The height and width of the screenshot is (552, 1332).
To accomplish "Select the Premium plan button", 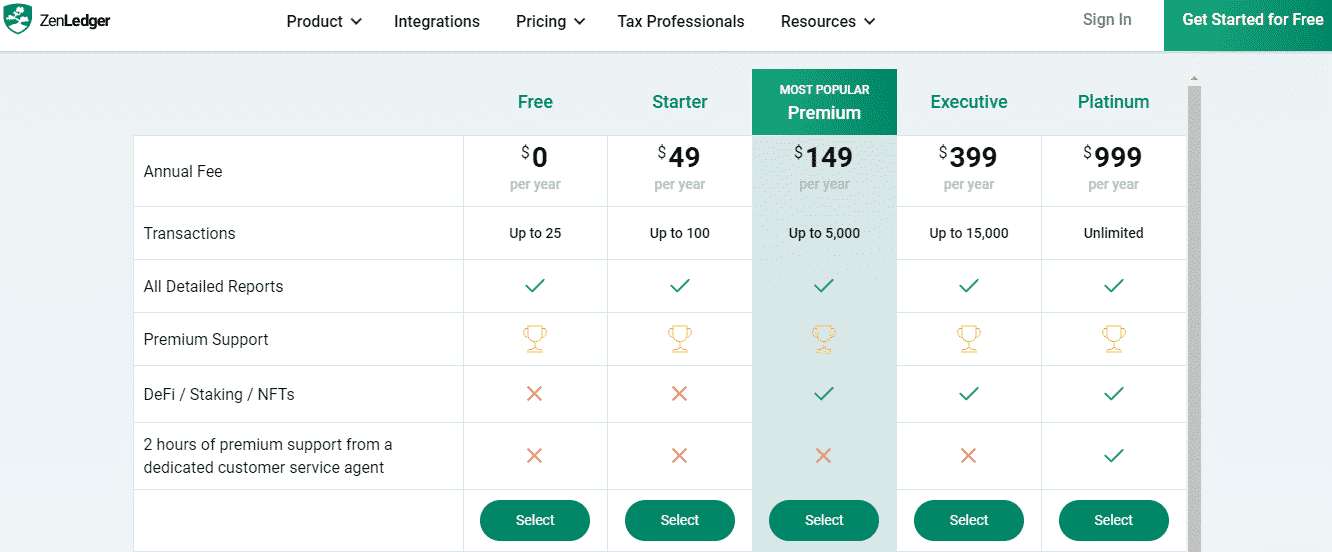I will click(x=824, y=520).
